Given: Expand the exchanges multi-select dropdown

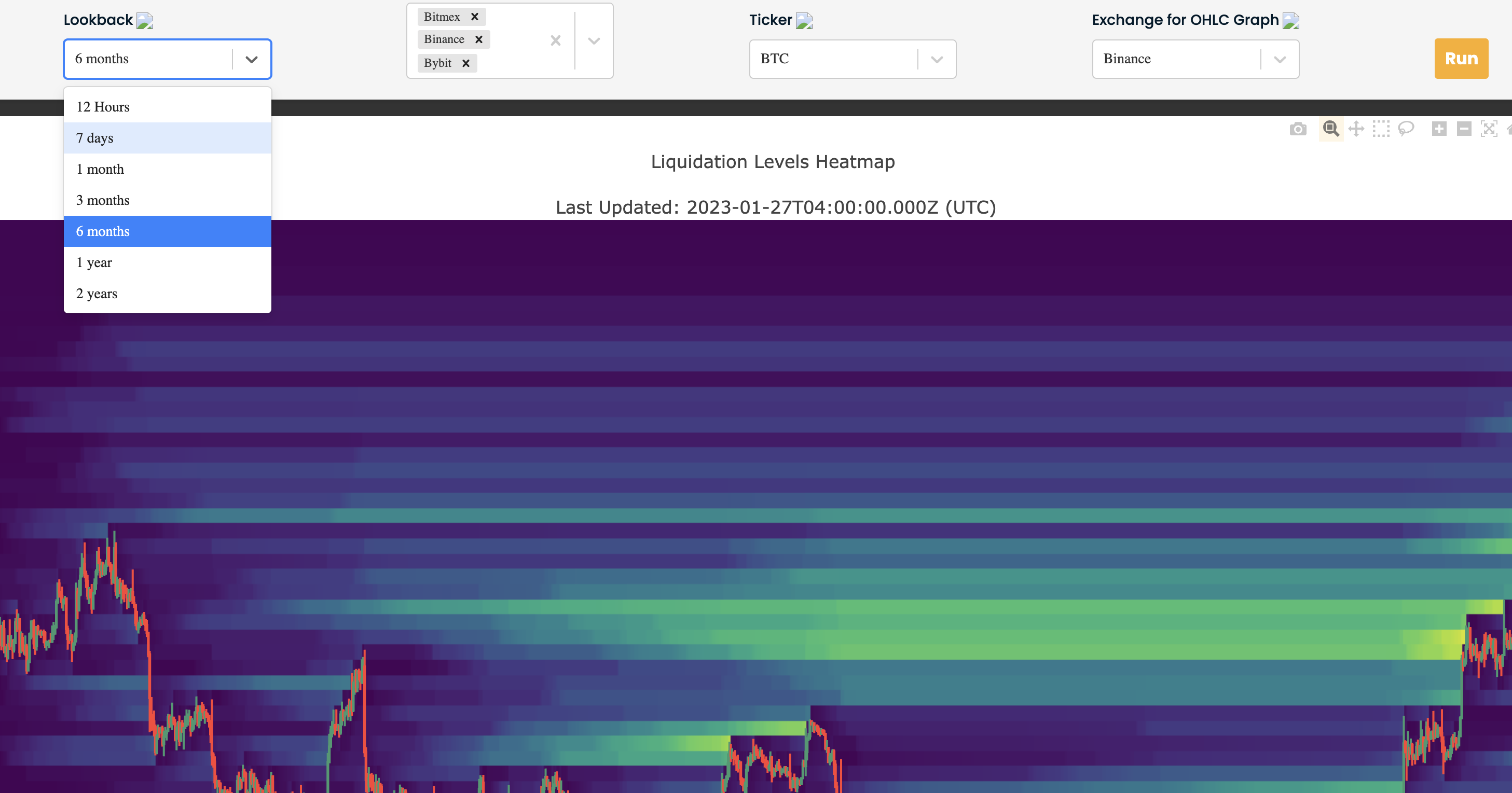Looking at the screenshot, I should click(x=594, y=40).
